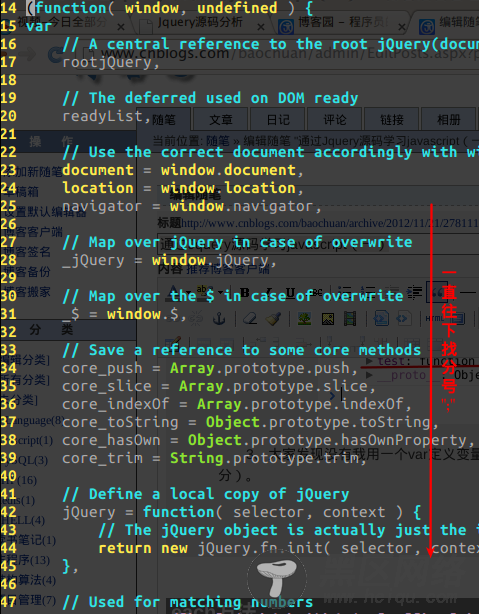Viewport: 479px width, 614px height.
Task: Open the 算法(4) category link
Action: point(29,580)
